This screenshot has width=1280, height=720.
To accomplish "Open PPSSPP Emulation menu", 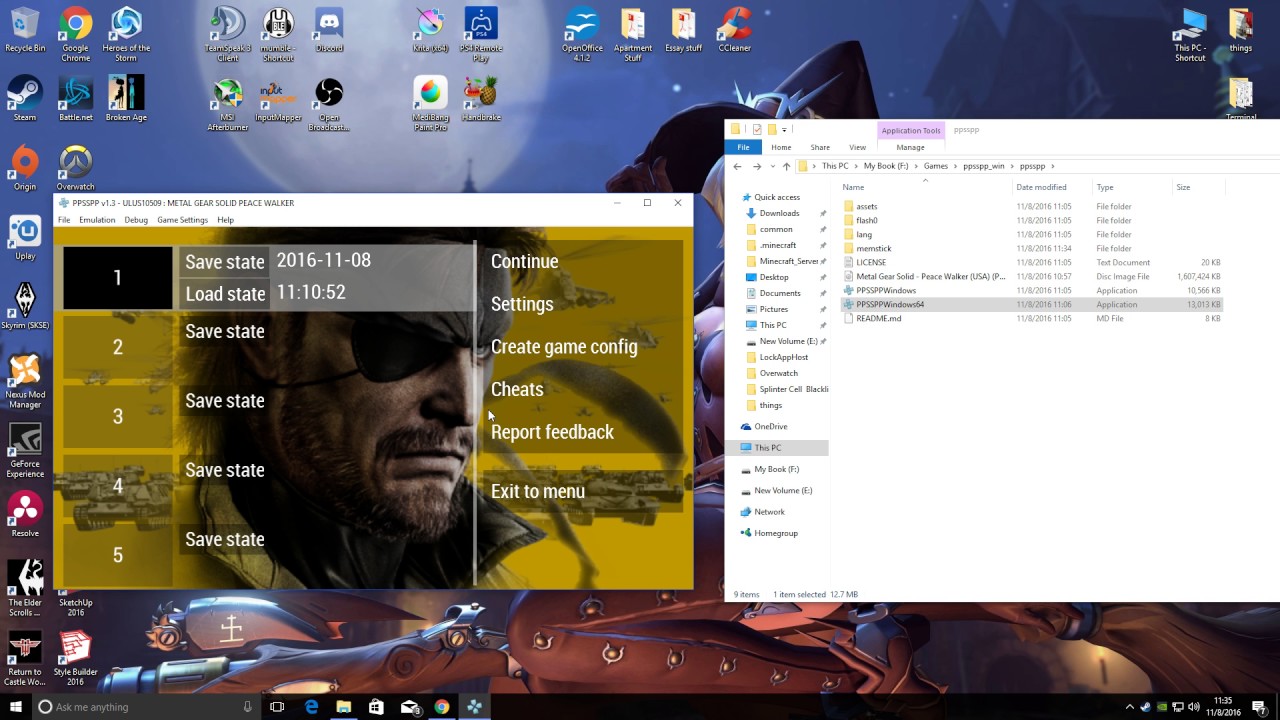I will [97, 220].
